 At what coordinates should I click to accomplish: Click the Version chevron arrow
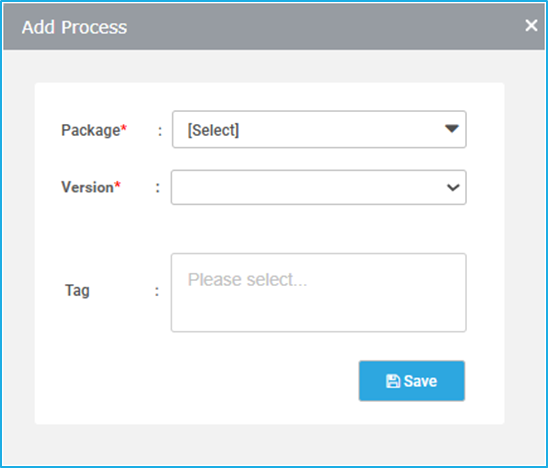tap(453, 188)
